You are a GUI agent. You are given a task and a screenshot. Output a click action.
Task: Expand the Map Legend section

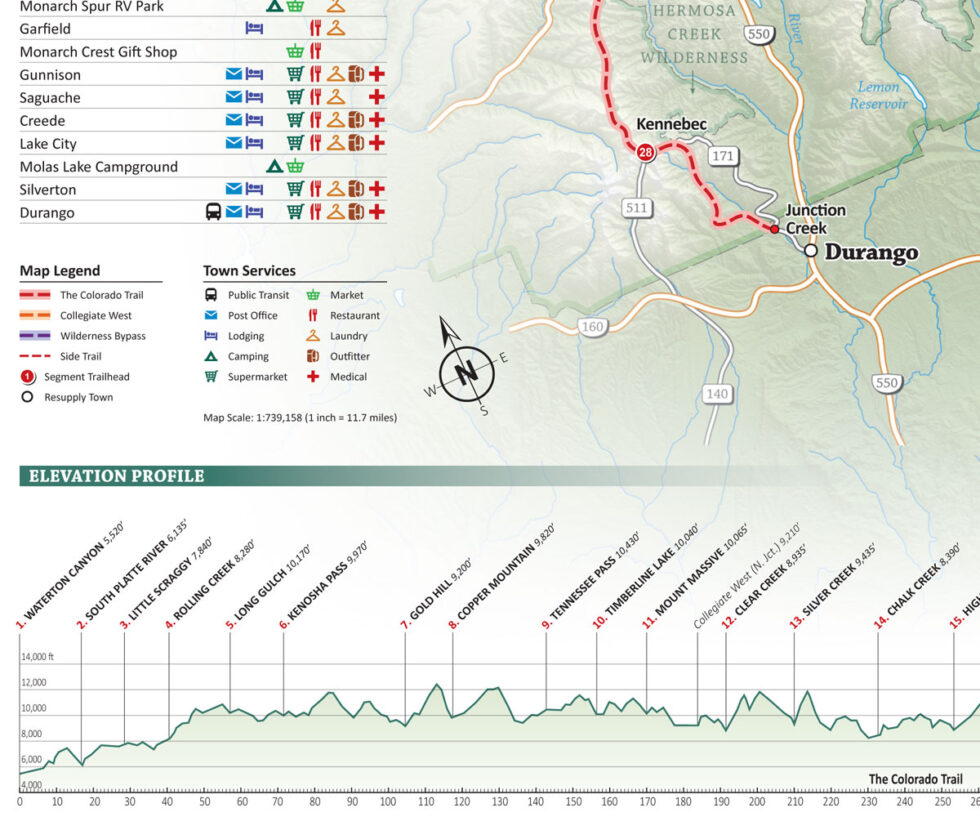tap(62, 270)
